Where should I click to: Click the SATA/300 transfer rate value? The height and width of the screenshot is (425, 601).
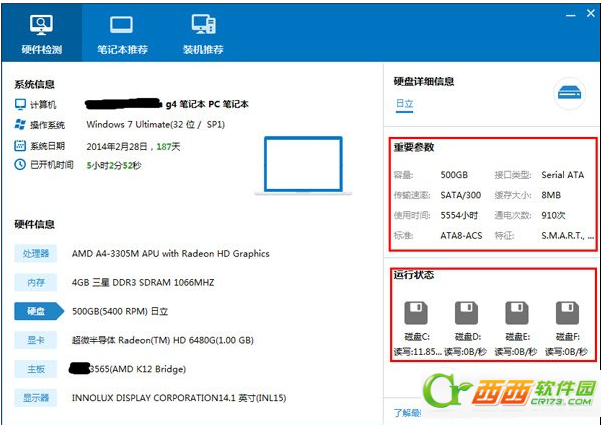pyautogui.click(x=461, y=195)
